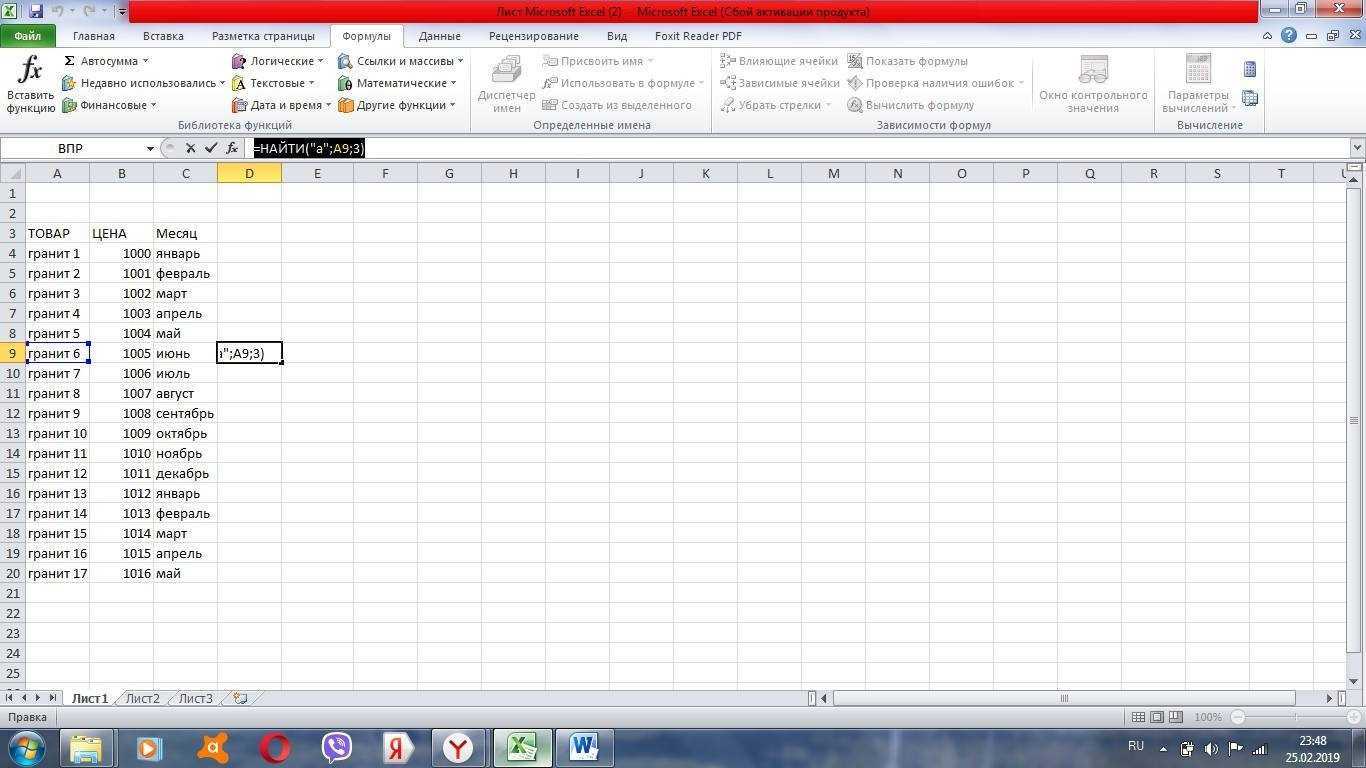1366x768 pixels.
Task: Open the Data (Данные) ribbon tab
Action: click(x=439, y=36)
